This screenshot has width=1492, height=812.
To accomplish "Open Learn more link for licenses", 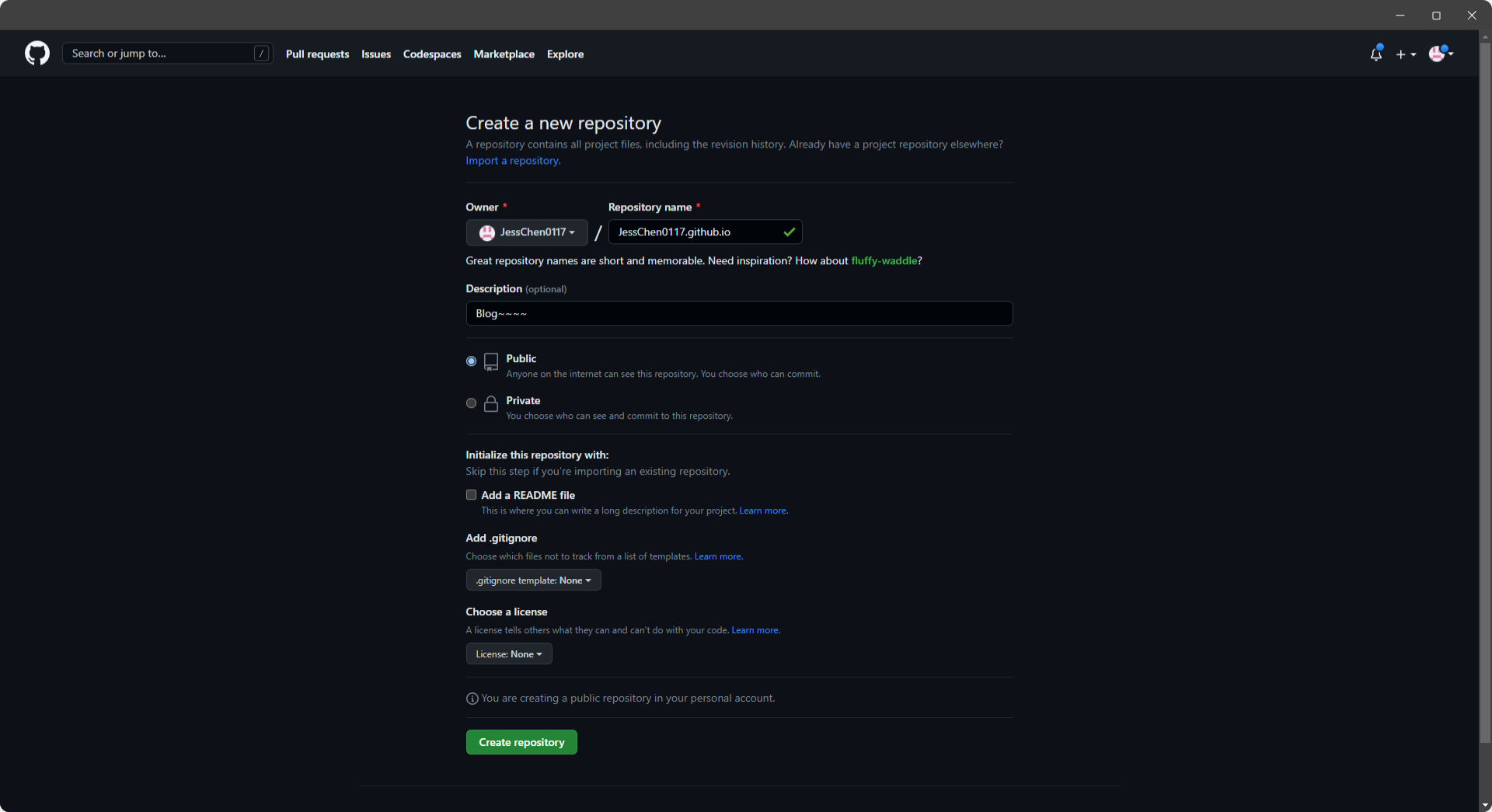I will click(755, 630).
